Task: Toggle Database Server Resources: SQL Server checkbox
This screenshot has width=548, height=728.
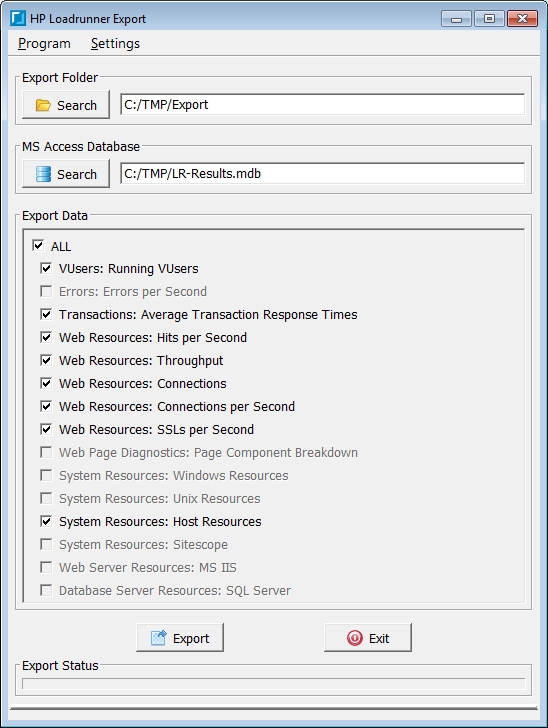Action: coord(46,590)
